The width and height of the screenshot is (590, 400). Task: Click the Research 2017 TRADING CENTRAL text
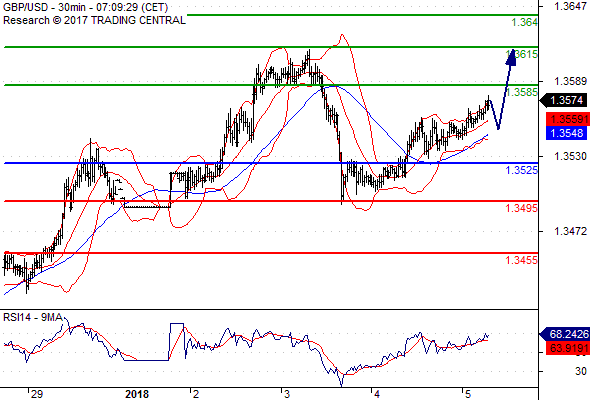click(94, 20)
